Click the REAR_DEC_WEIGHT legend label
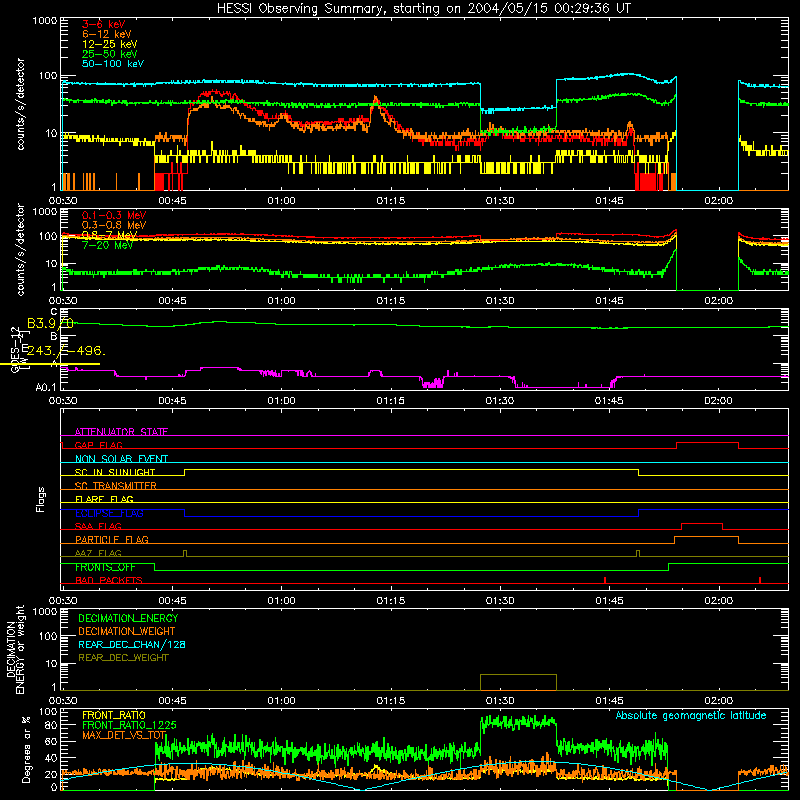This screenshot has width=800, height=800. pyautogui.click(x=123, y=658)
